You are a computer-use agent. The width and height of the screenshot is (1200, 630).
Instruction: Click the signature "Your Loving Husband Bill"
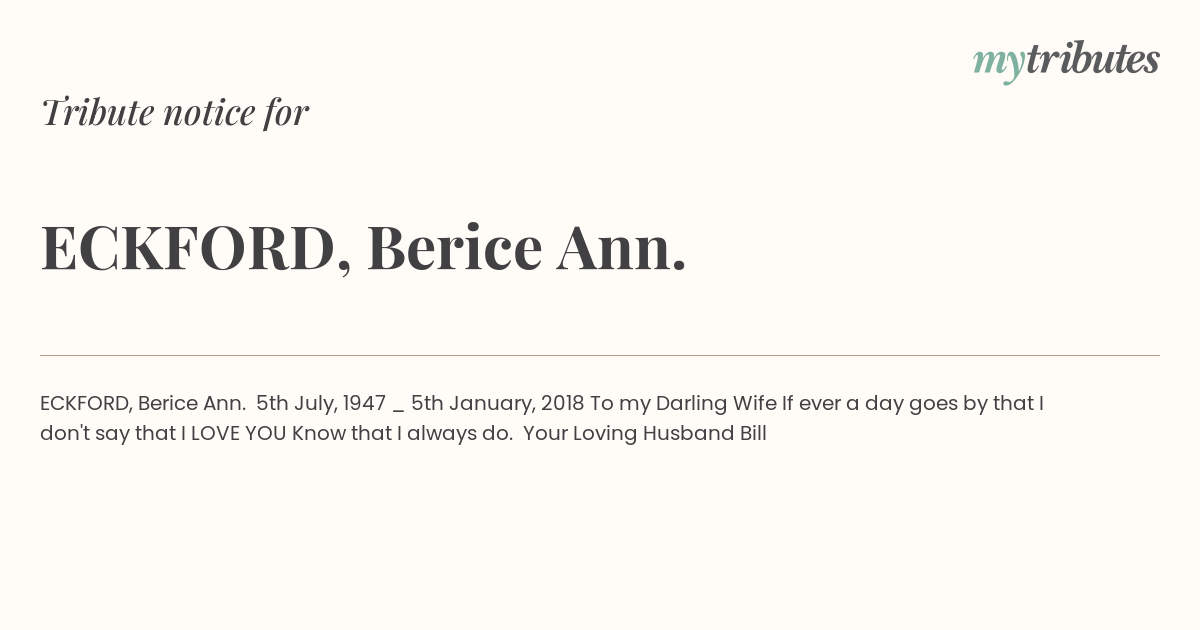coord(645,434)
